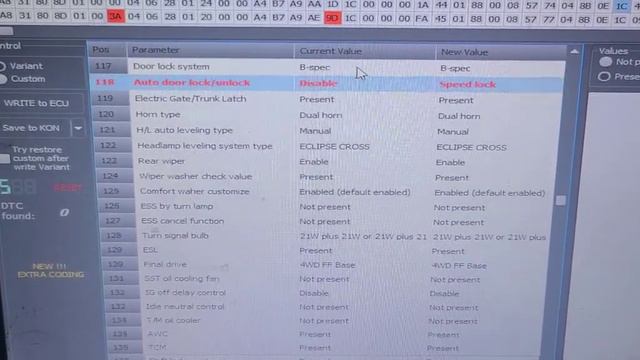Select Headlamp leveling system type row
The height and width of the screenshot is (360, 640).
327,146
